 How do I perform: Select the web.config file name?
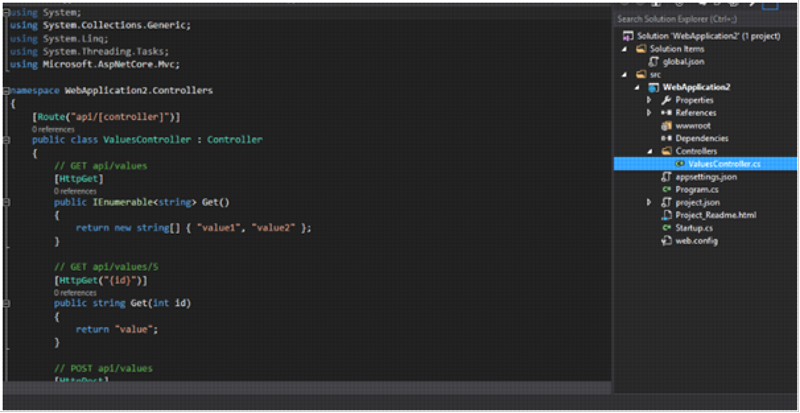(696, 240)
